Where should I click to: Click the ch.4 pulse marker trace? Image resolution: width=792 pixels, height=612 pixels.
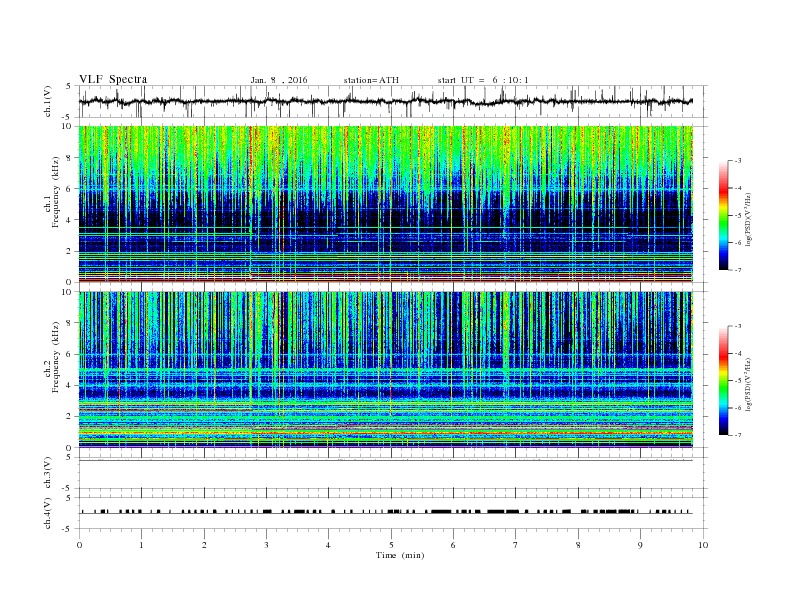click(385, 512)
